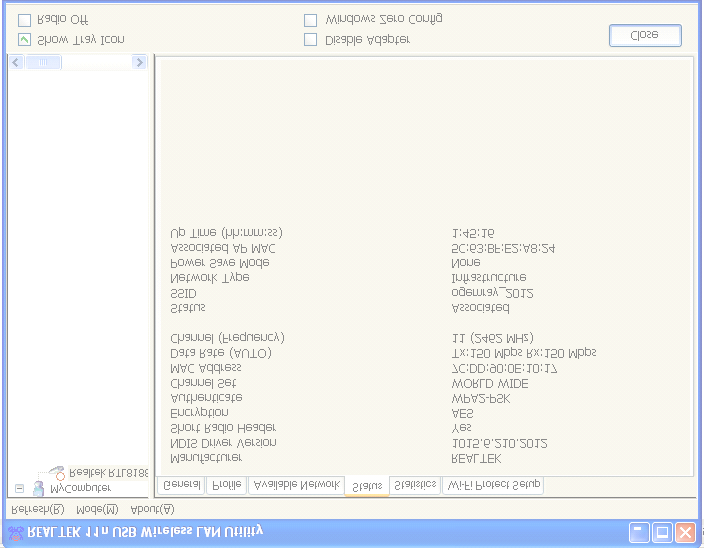Image resolution: width=704 pixels, height=548 pixels.
Task: Click the Status label in the status list
Action: click(x=188, y=308)
